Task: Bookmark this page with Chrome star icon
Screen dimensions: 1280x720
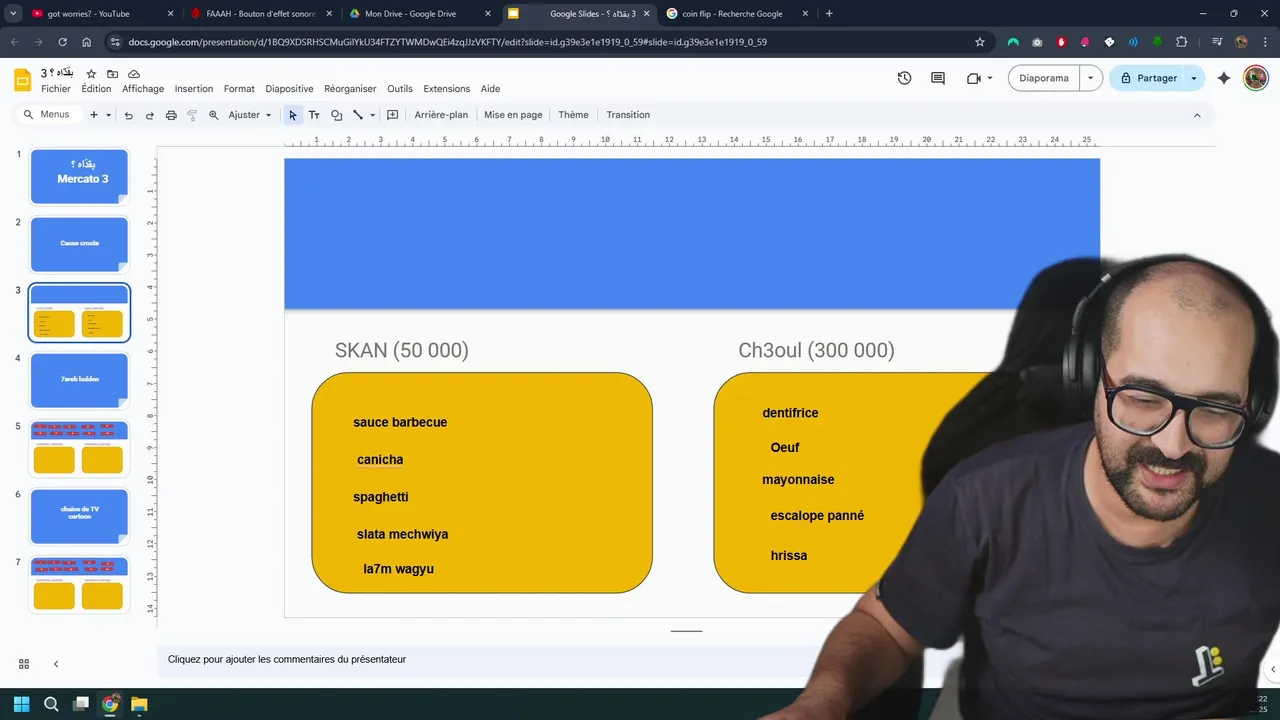Action: pos(980,42)
